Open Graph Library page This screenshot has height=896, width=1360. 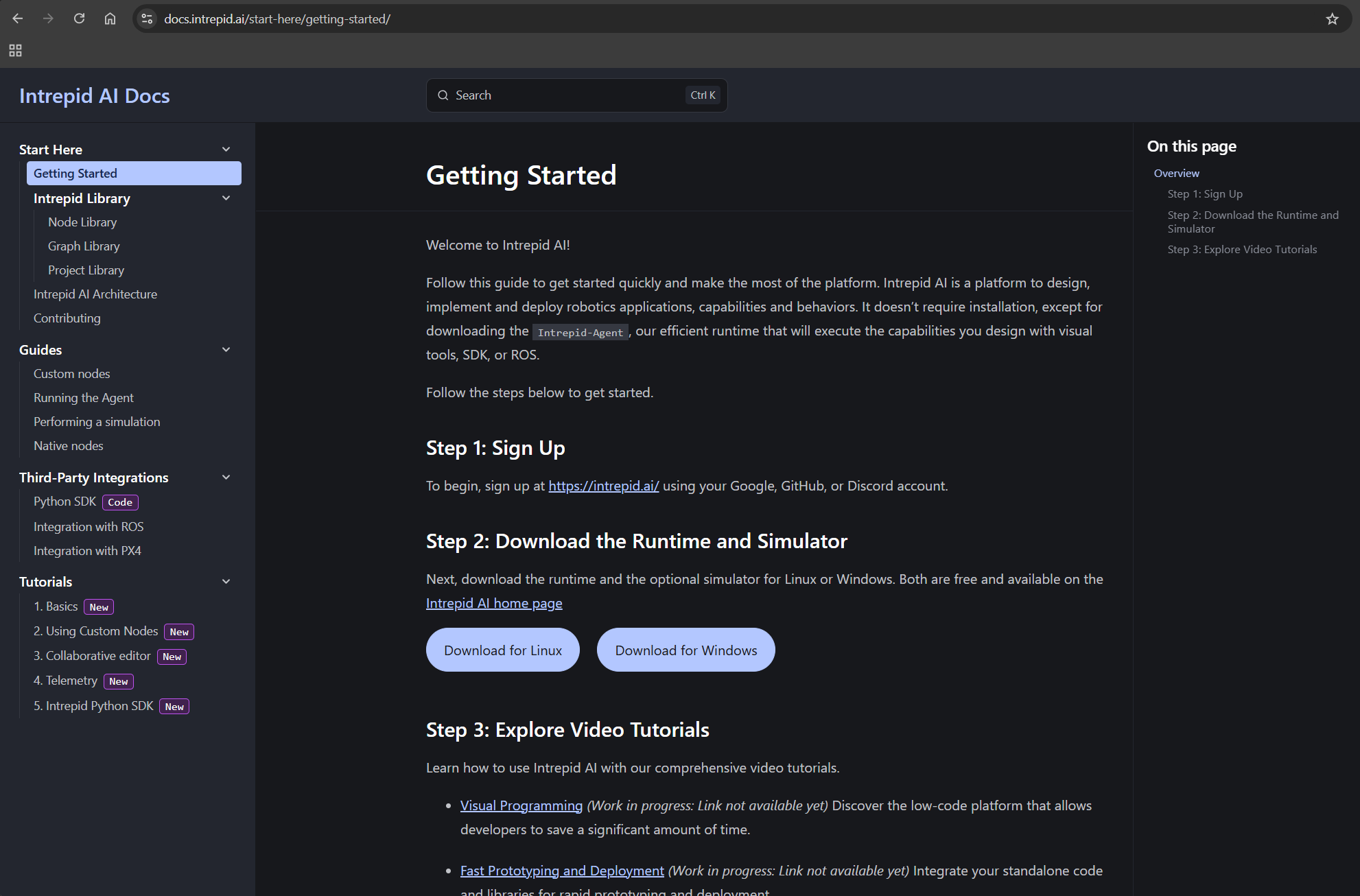(84, 246)
